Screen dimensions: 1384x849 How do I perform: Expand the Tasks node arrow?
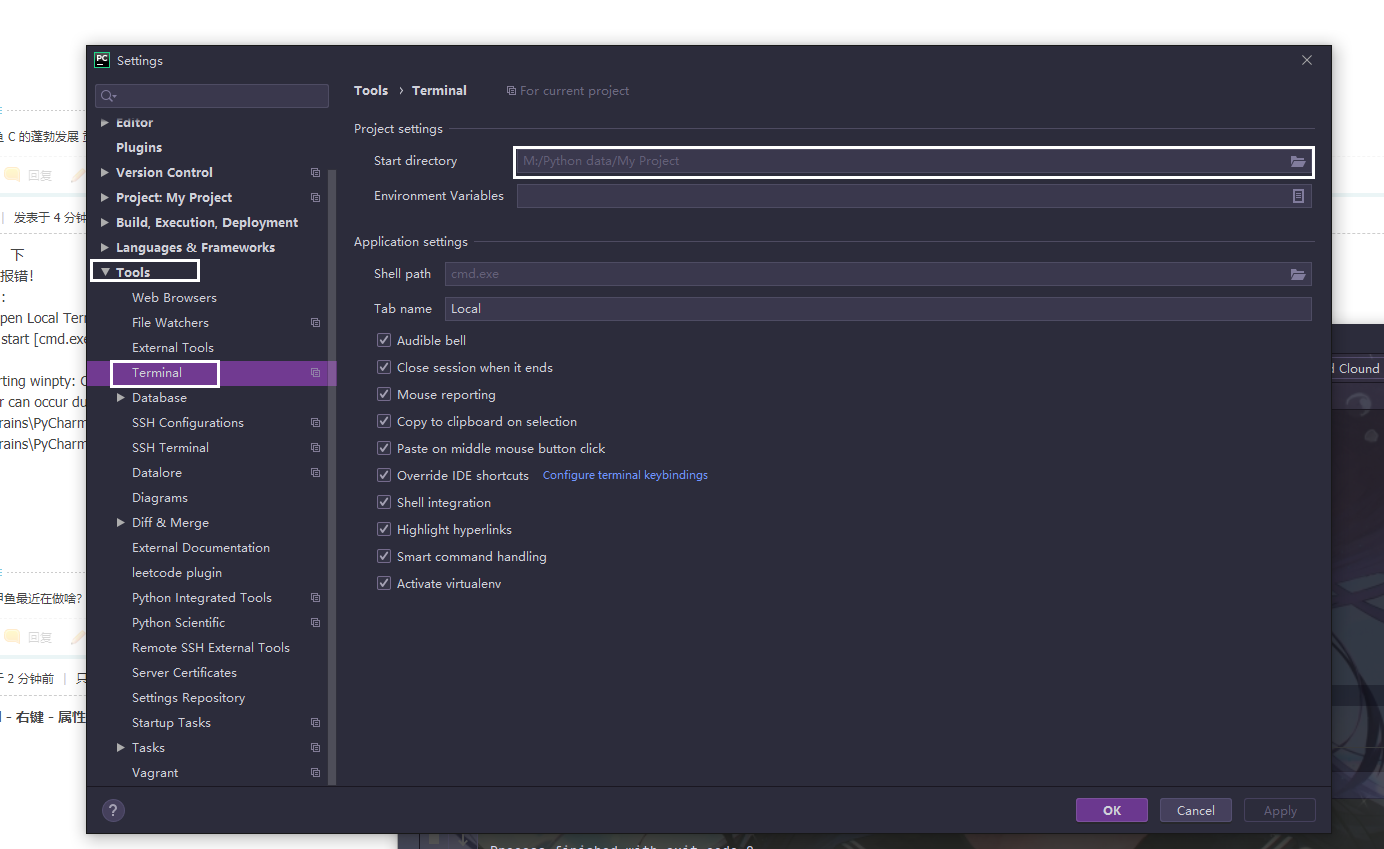click(121, 748)
